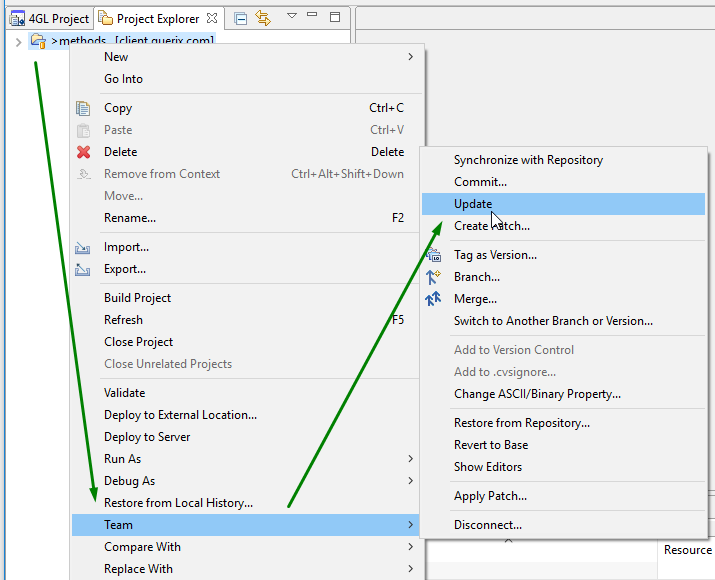Click the red Delete X icon
715x580 pixels.
click(x=84, y=152)
